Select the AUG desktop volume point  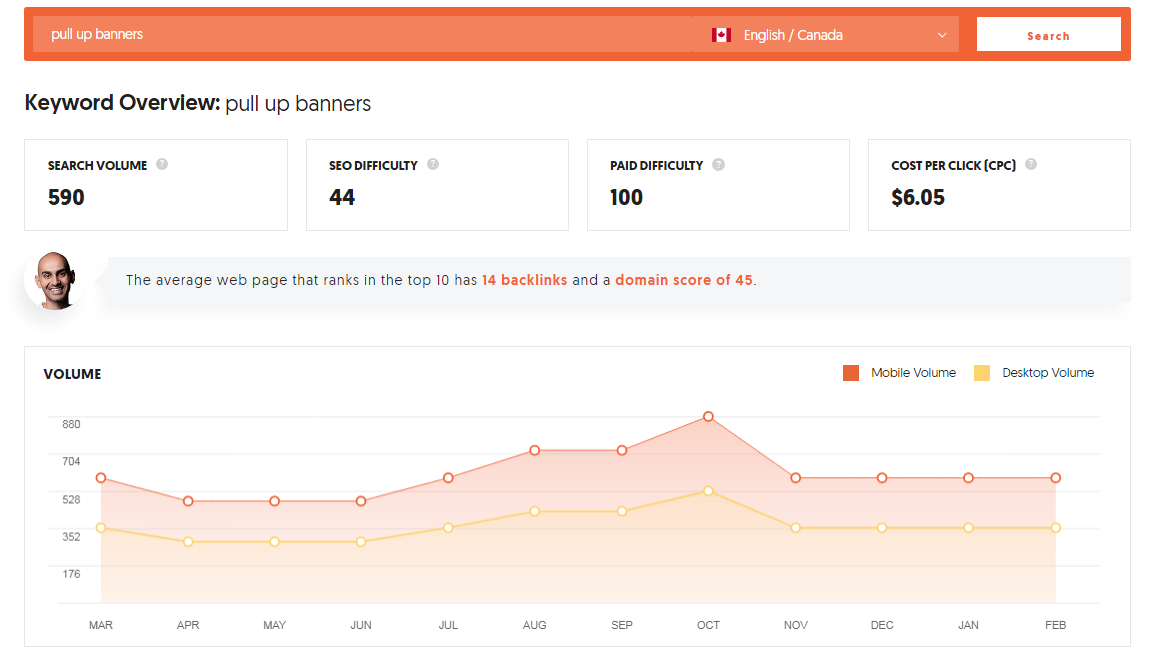pyautogui.click(x=534, y=511)
